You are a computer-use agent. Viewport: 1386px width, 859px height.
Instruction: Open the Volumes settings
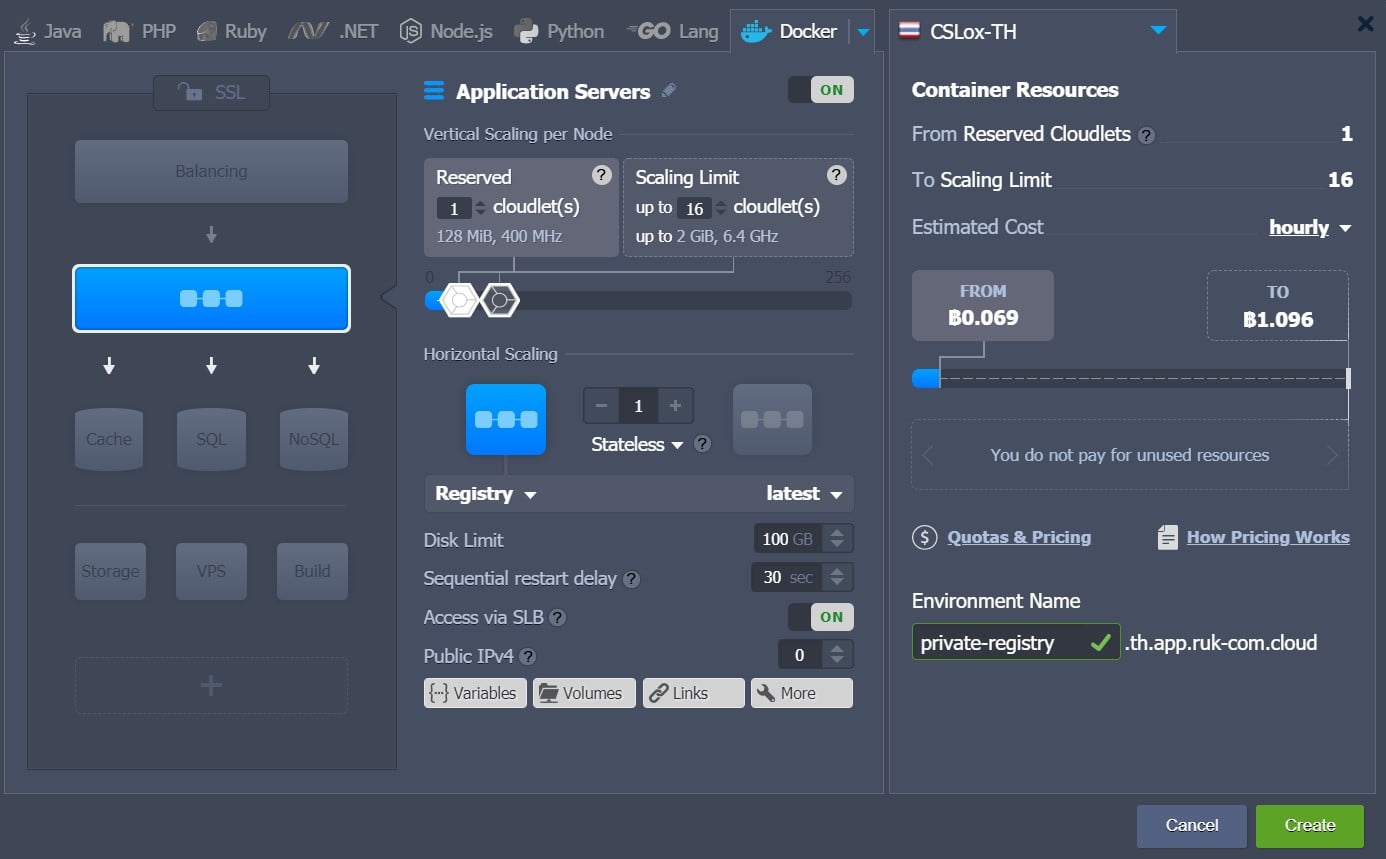(584, 693)
